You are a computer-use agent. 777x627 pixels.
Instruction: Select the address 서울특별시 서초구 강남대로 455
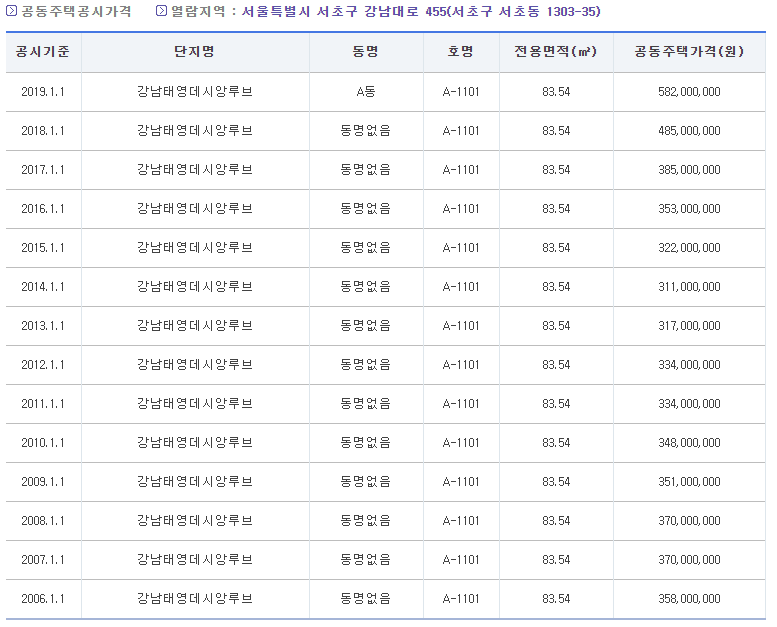(x=421, y=11)
